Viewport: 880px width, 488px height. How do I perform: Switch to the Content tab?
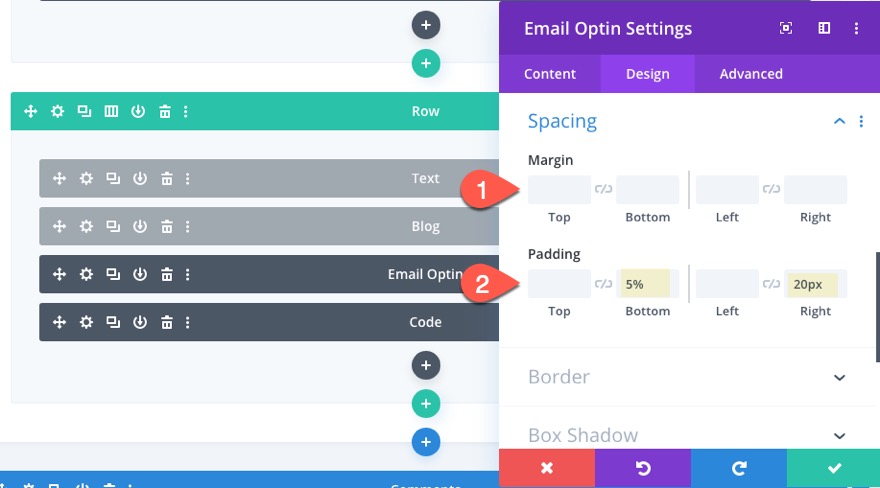pos(550,74)
